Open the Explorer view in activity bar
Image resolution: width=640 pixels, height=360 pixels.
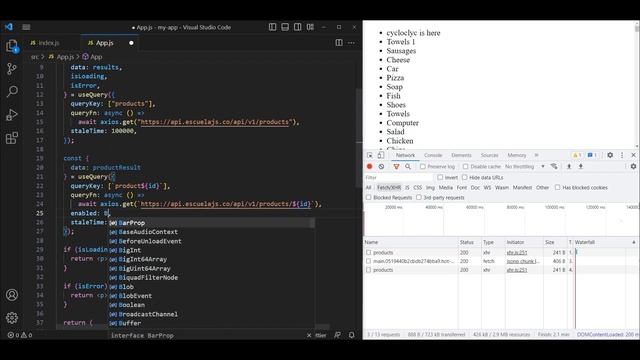pos(12,45)
